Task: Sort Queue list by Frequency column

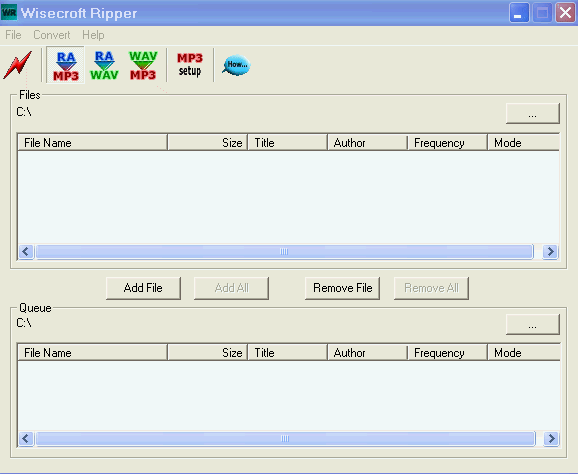Action: [x=448, y=353]
